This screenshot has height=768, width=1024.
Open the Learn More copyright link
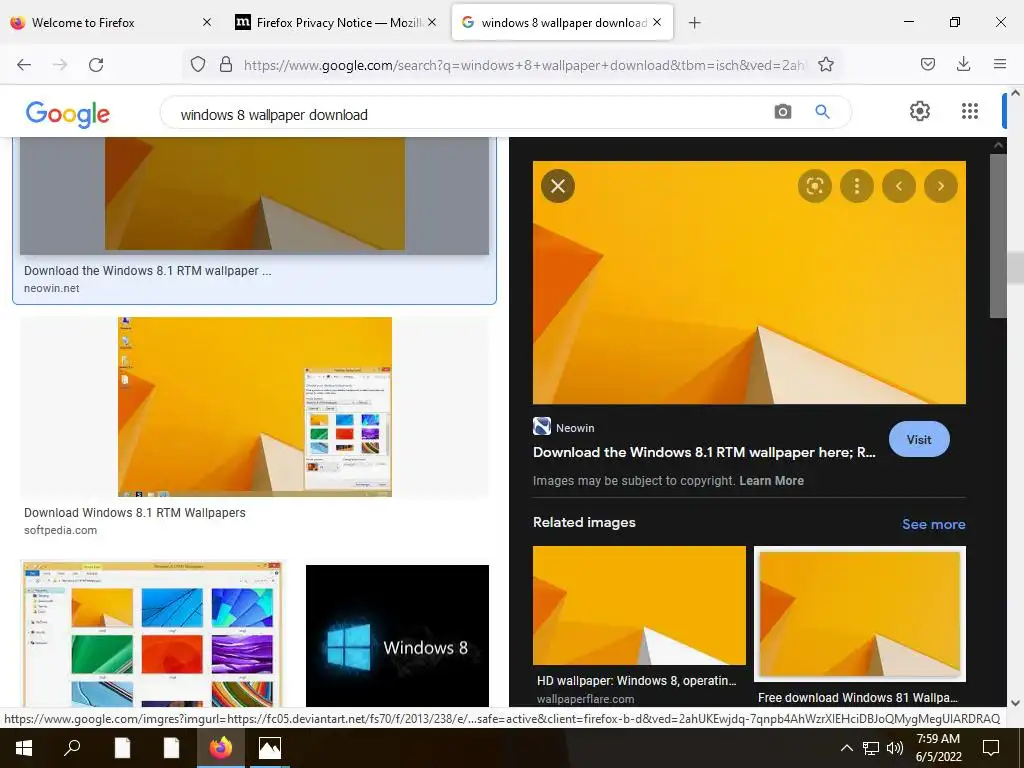[771, 481]
